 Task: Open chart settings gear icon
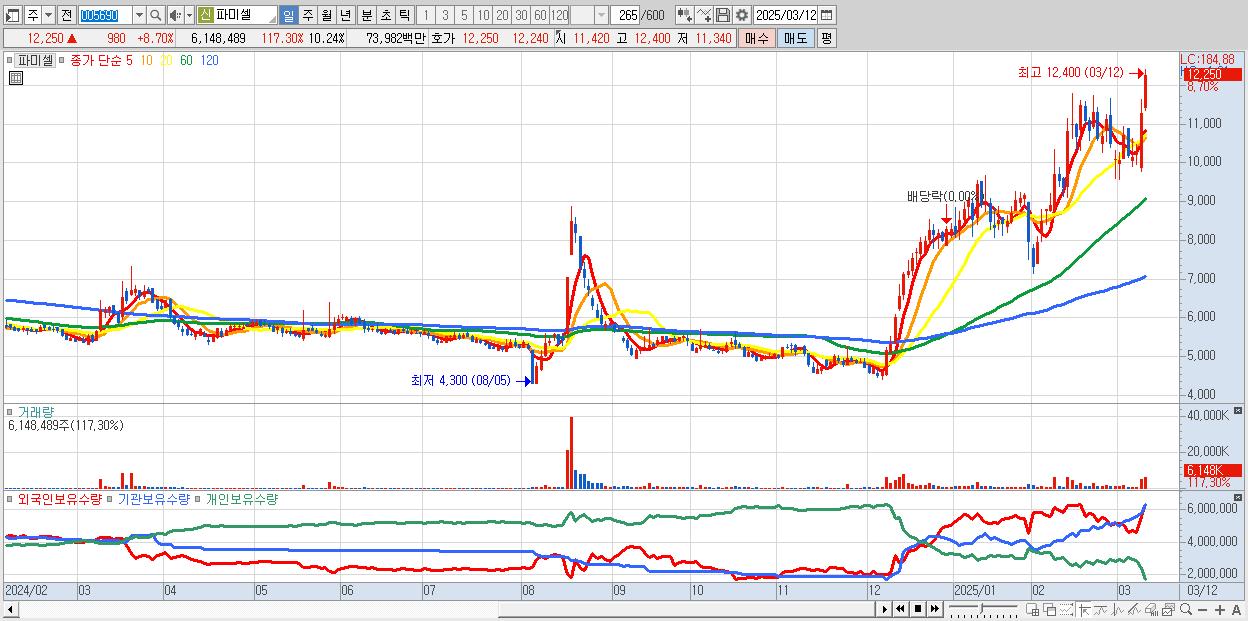coord(742,15)
